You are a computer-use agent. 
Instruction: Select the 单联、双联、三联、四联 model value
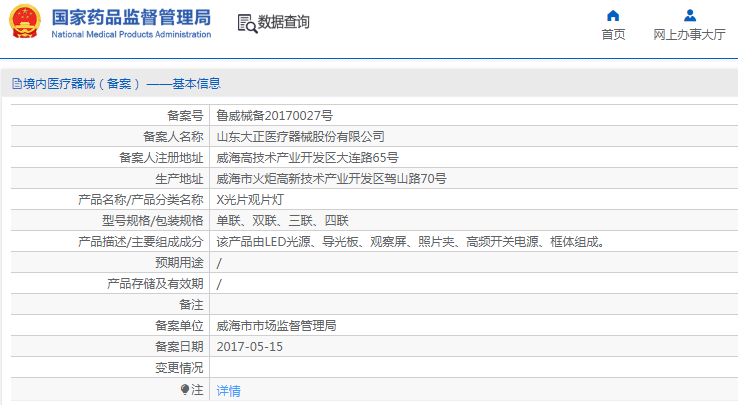tap(283, 221)
